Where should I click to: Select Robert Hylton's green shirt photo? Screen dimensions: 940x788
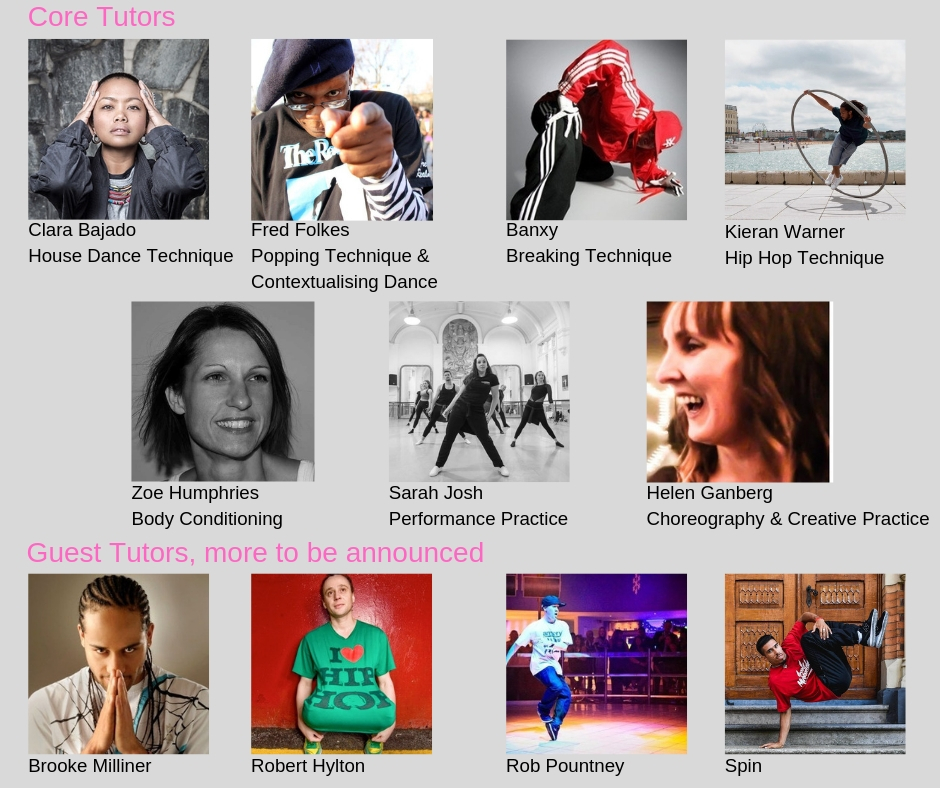pos(342,664)
